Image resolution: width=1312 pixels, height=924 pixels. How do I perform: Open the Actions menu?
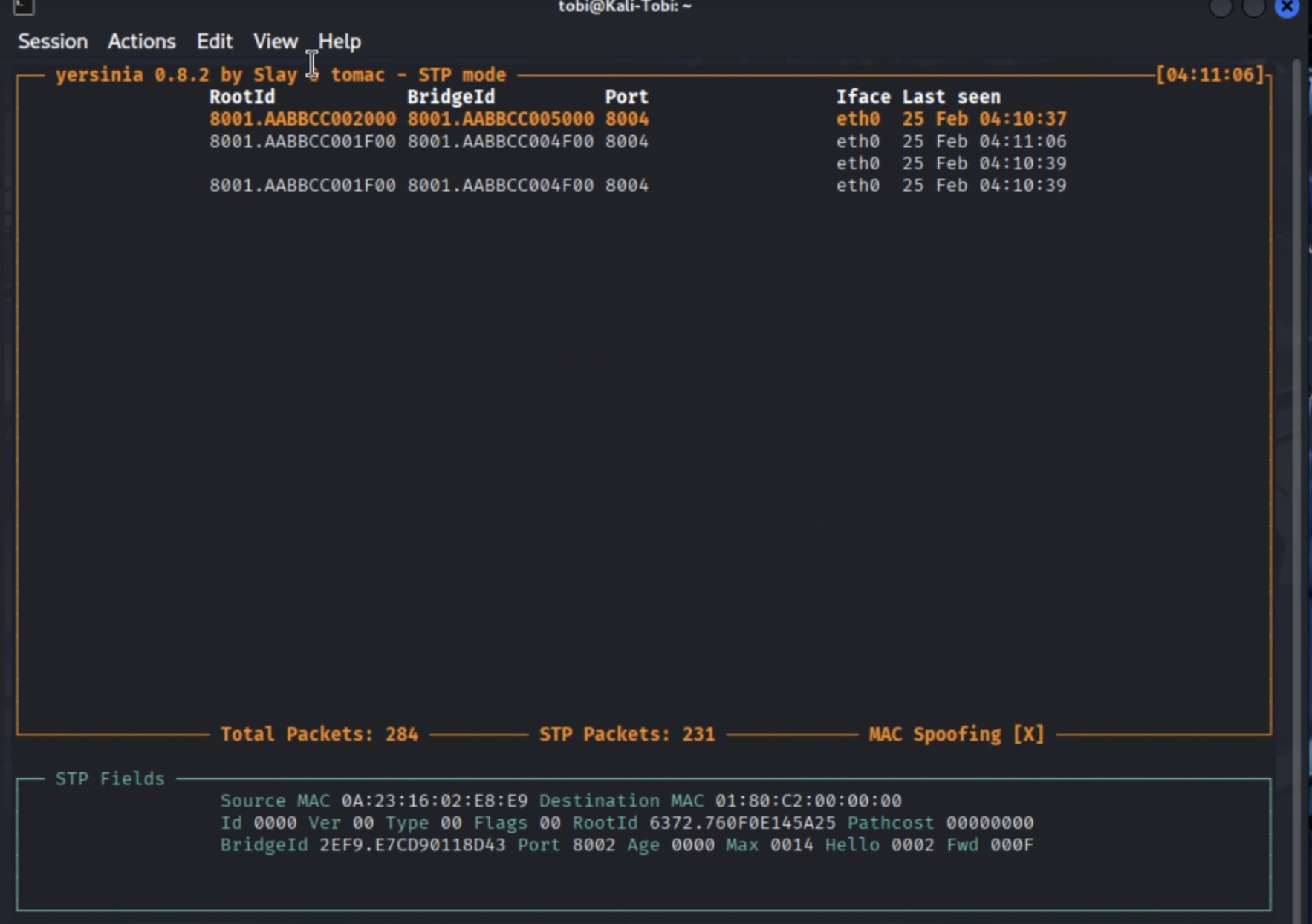coord(141,42)
